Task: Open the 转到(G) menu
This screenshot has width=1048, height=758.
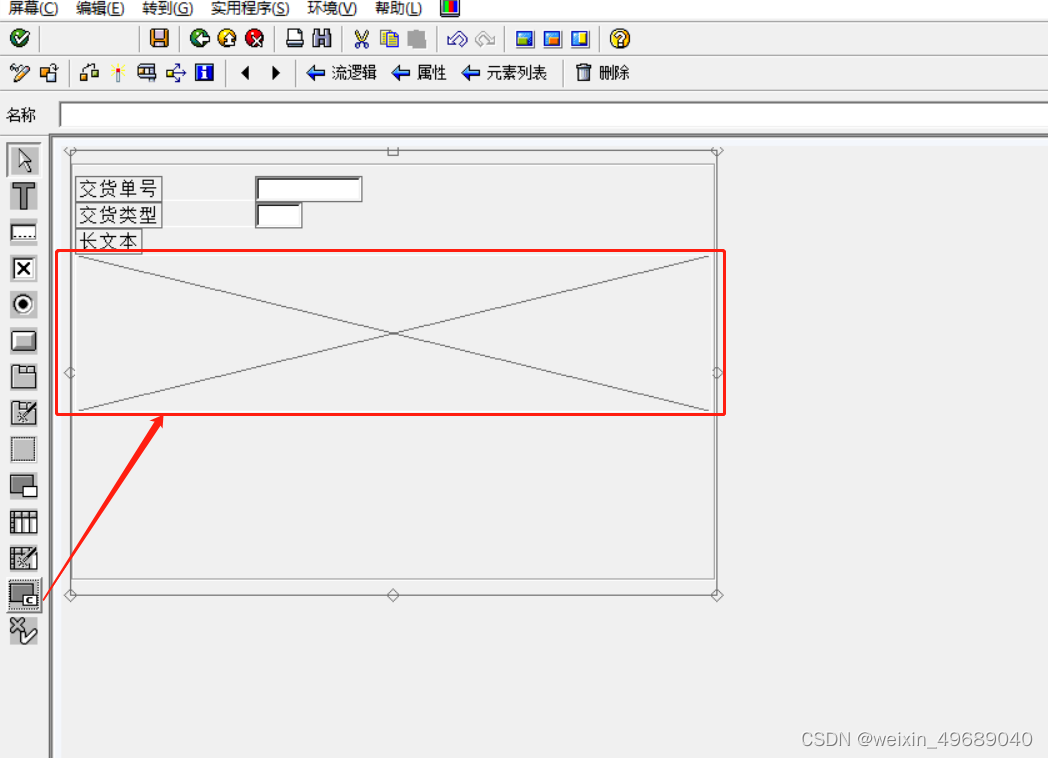Action: pyautogui.click(x=168, y=8)
